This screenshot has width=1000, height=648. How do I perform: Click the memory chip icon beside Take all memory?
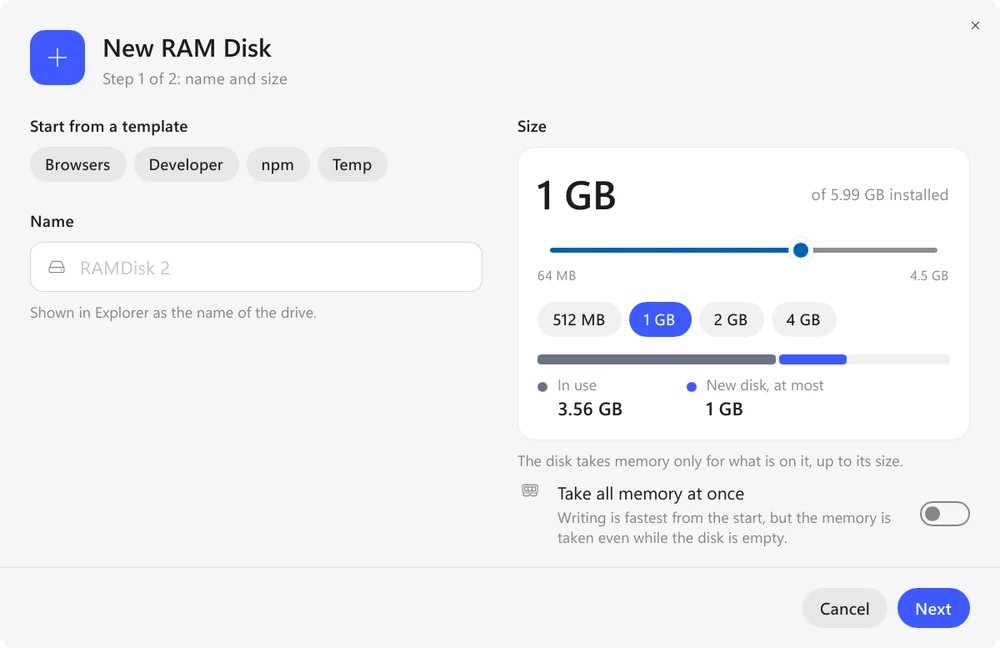(x=530, y=490)
